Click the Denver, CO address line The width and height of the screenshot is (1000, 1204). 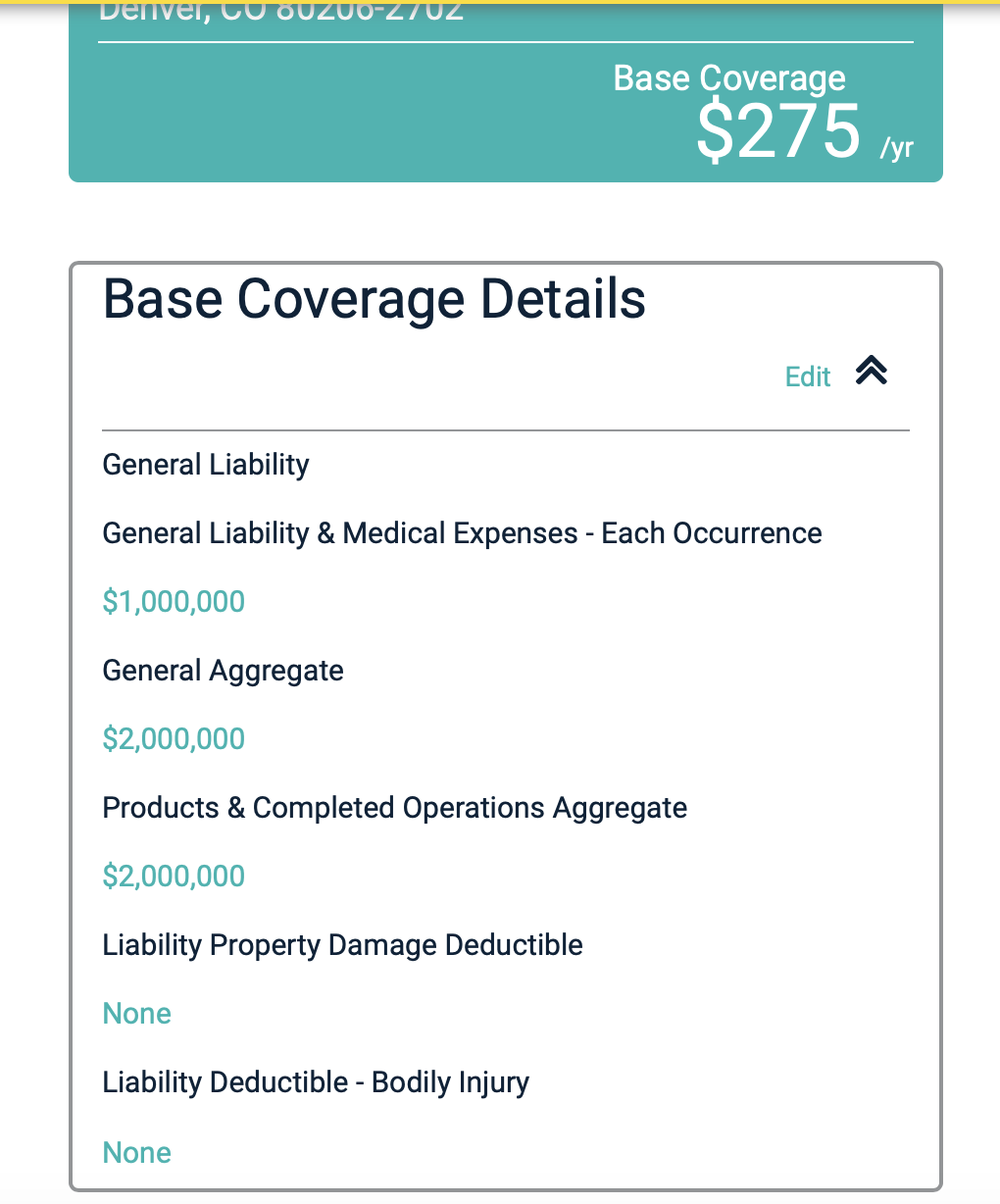[281, 12]
